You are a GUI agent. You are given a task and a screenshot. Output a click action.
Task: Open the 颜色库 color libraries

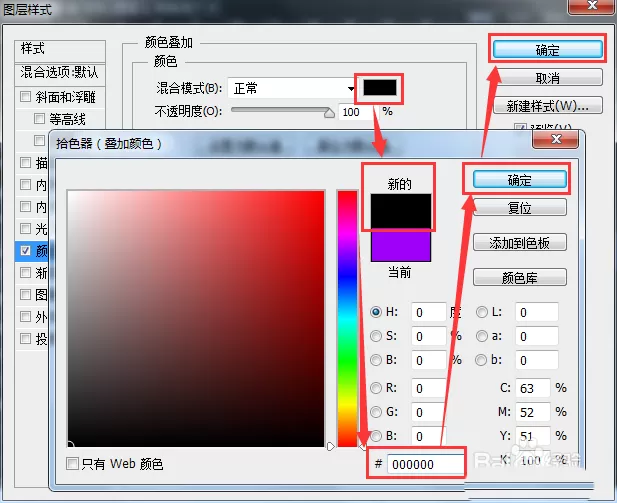coord(519,278)
